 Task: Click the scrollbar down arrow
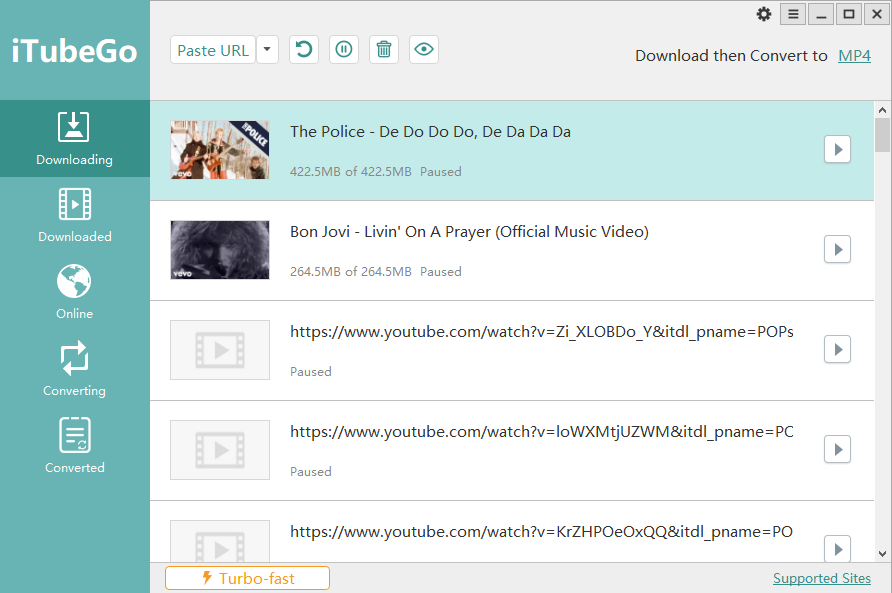point(882,553)
